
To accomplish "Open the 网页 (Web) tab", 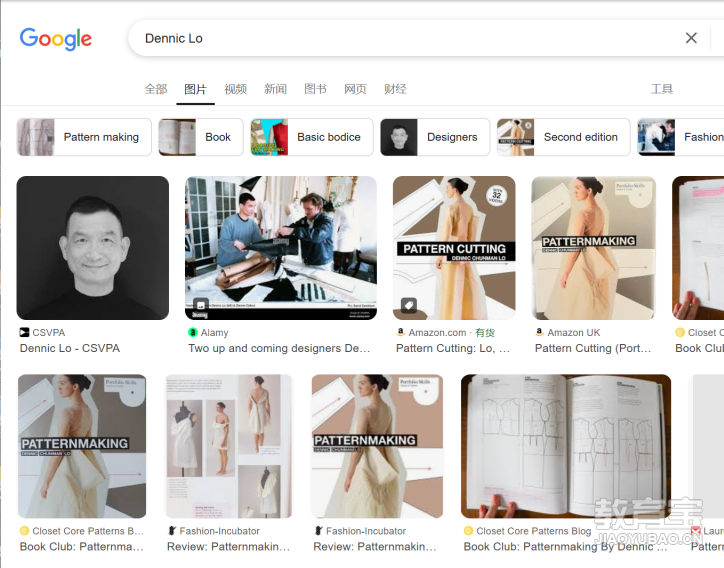I will tap(355, 89).
